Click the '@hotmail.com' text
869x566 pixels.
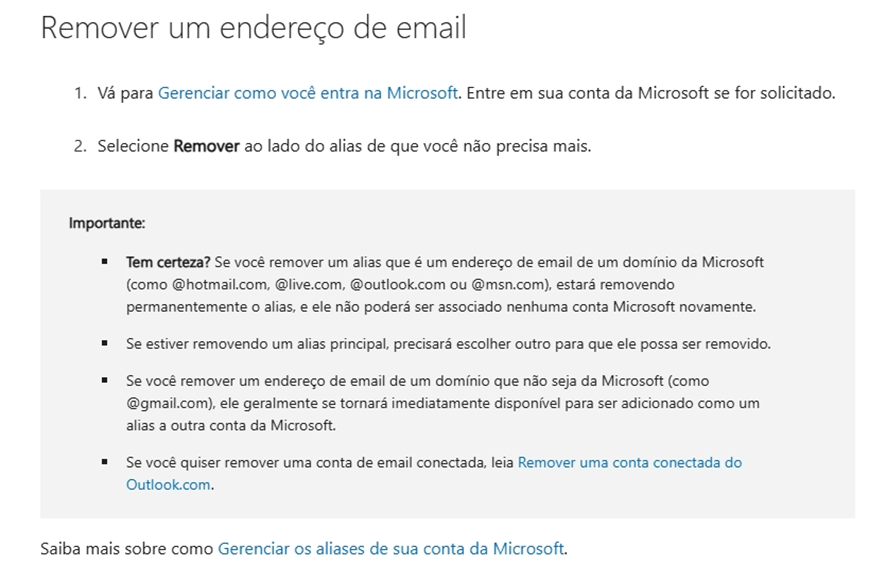[x=221, y=284]
